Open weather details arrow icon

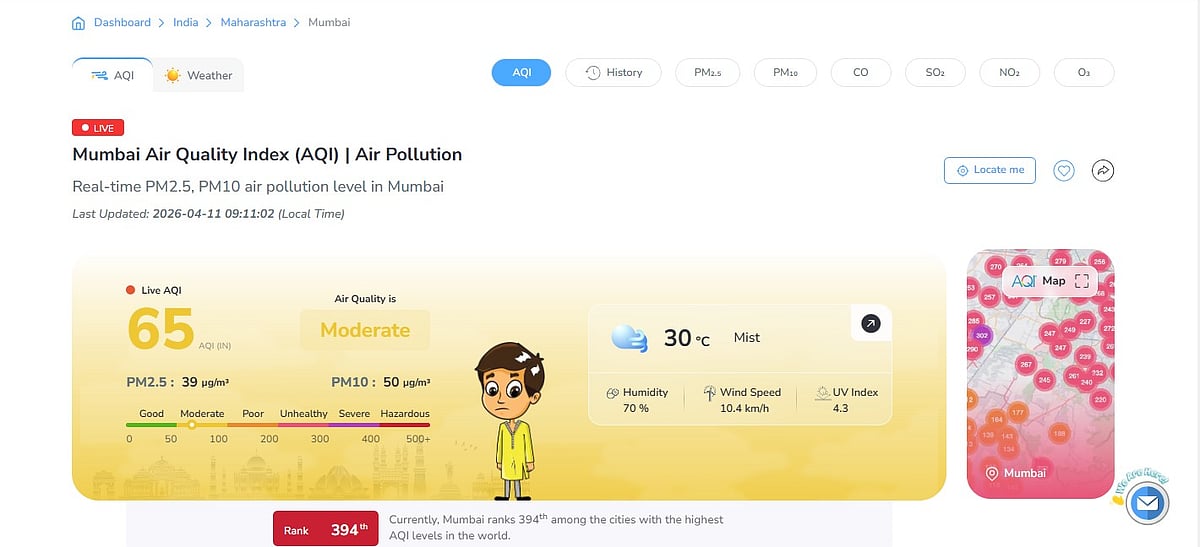pos(871,324)
